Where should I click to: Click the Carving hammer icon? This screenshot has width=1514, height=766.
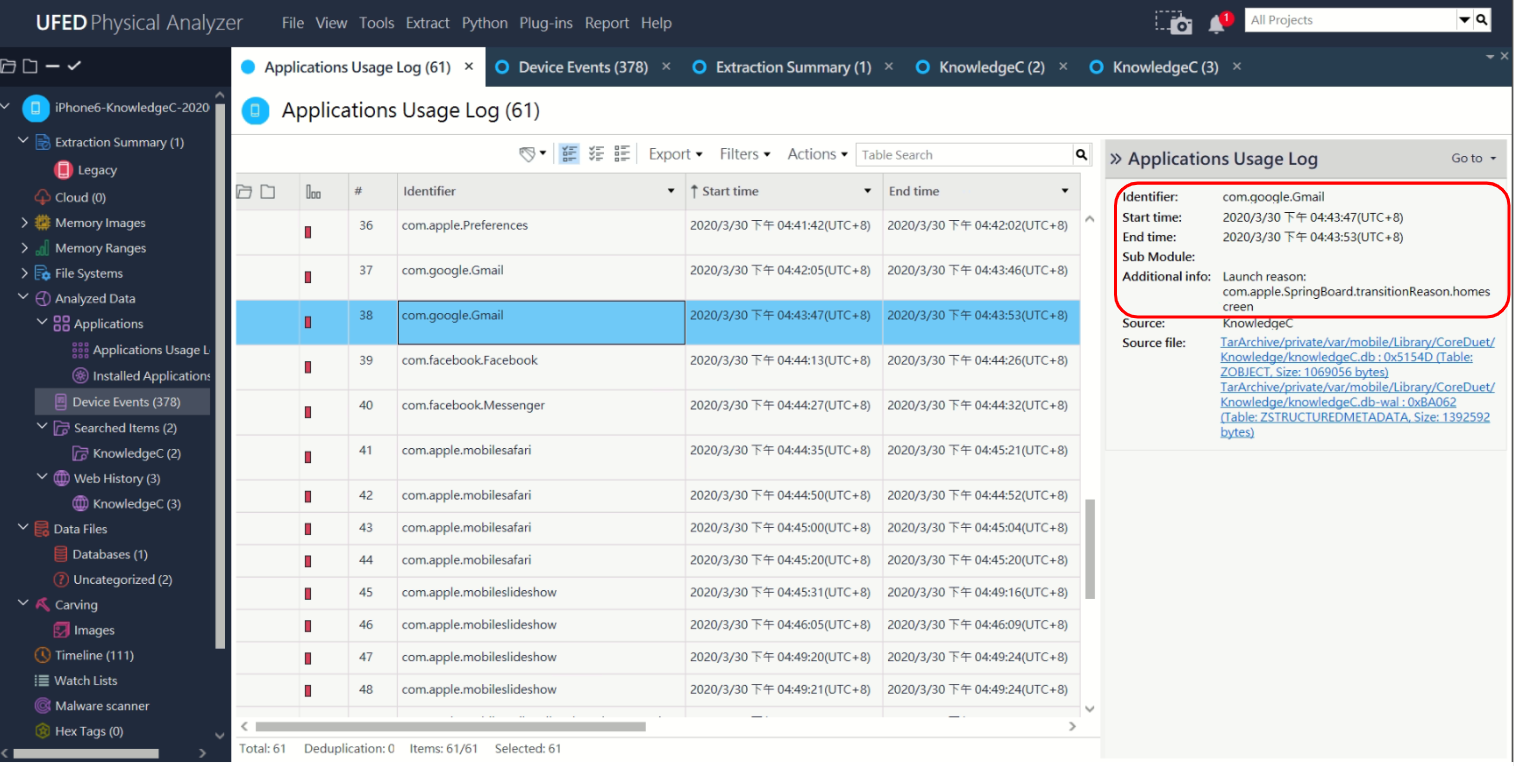[x=42, y=604]
